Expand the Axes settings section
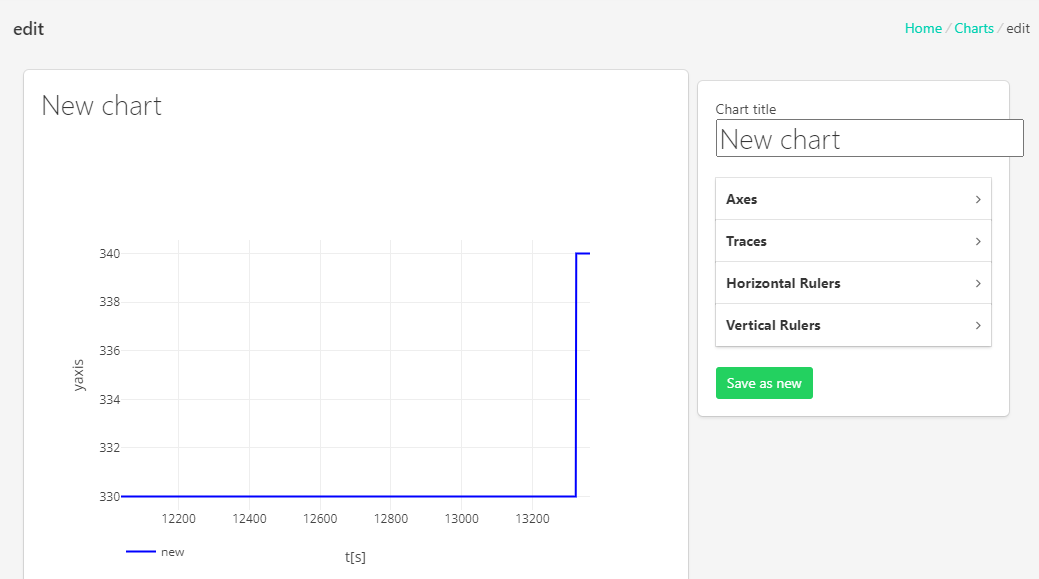This screenshot has width=1039, height=579. [x=853, y=198]
